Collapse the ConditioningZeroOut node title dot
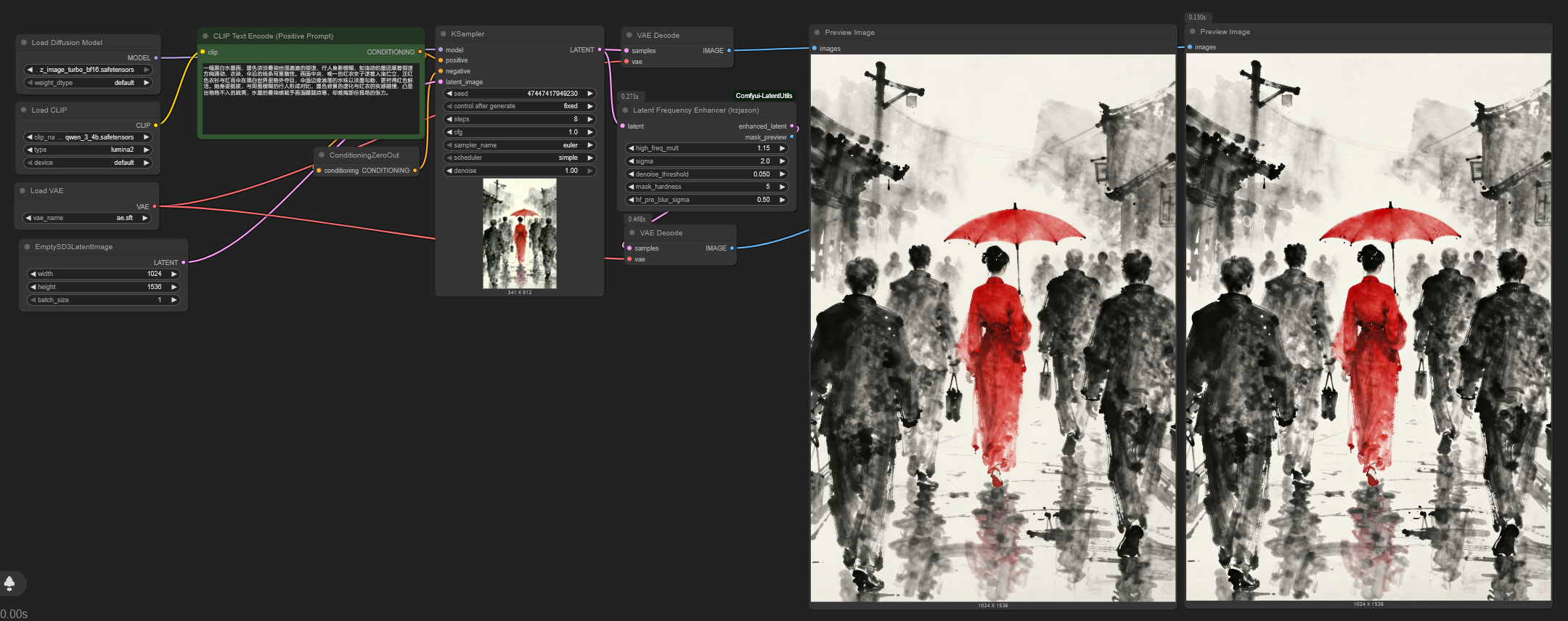This screenshot has height=621, width=1568. [x=322, y=155]
